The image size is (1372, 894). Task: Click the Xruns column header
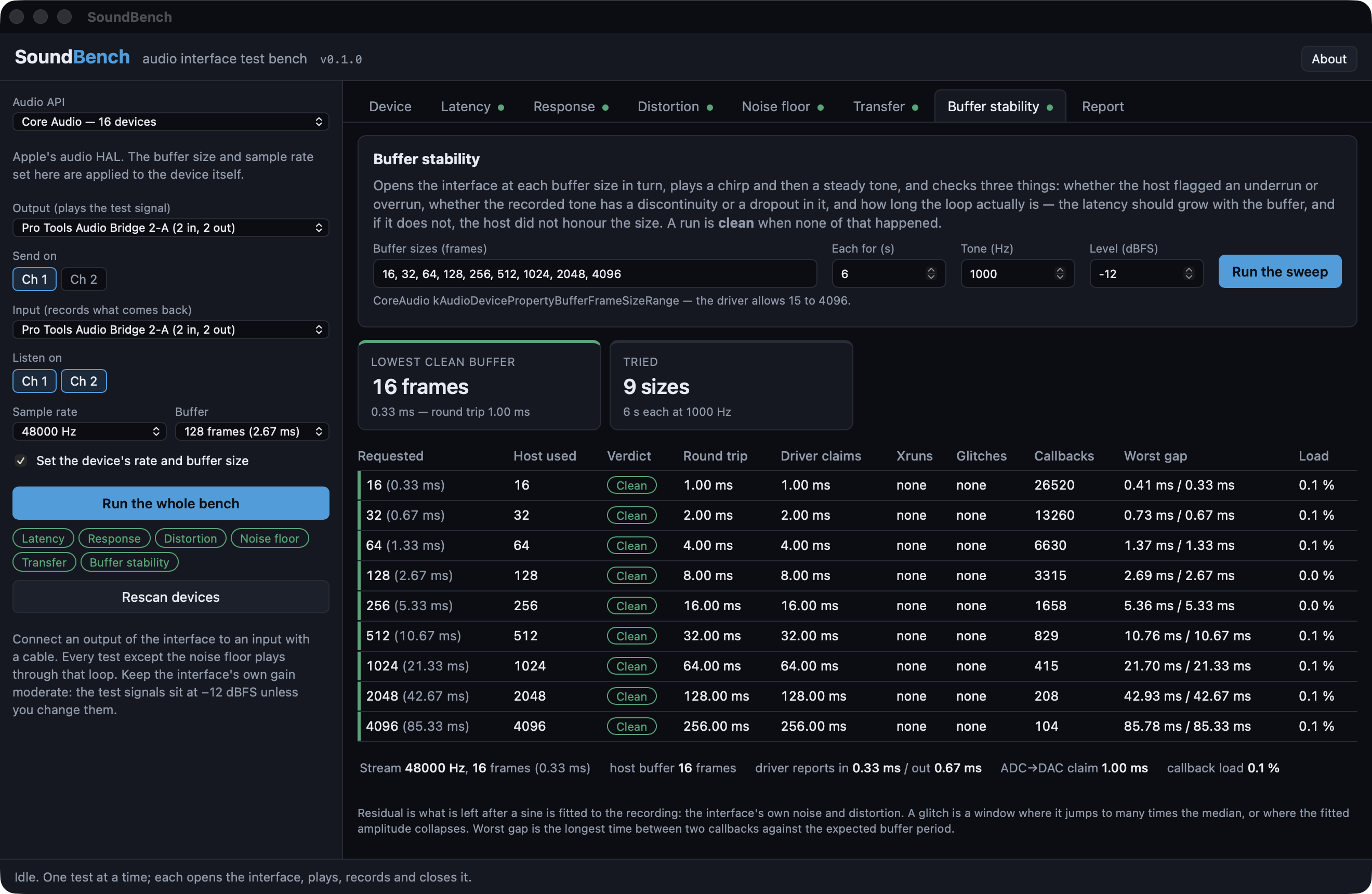click(914, 456)
